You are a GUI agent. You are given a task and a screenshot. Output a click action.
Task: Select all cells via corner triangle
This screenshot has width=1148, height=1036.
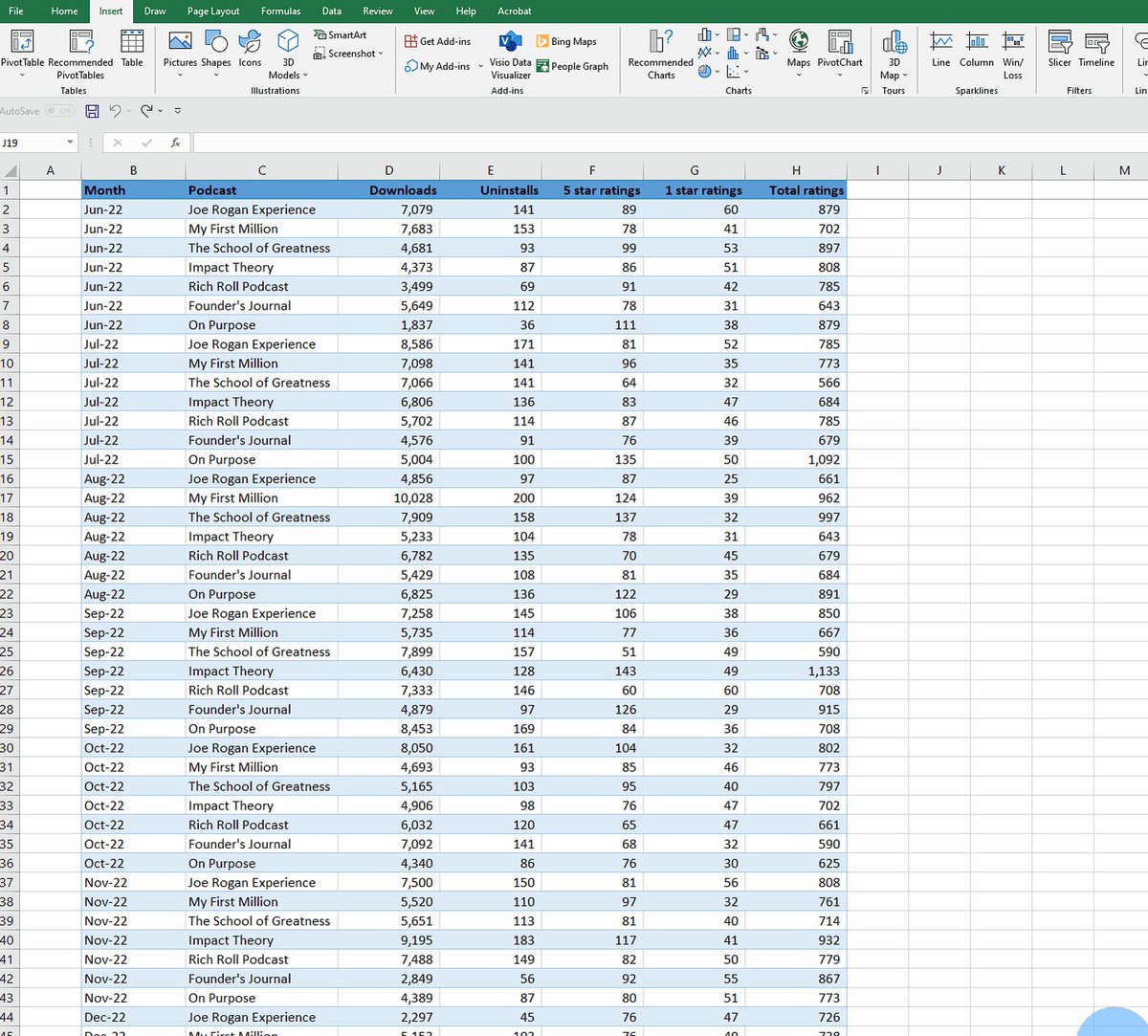[x=11, y=171]
